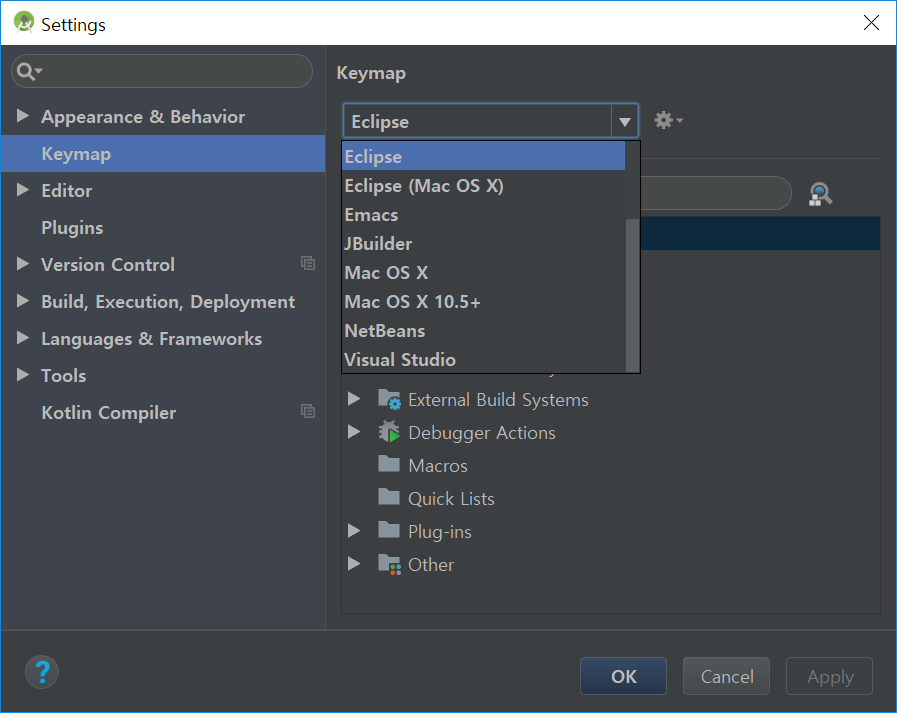897x713 pixels.
Task: Click the copy icon beside Version Control
Action: click(x=308, y=264)
